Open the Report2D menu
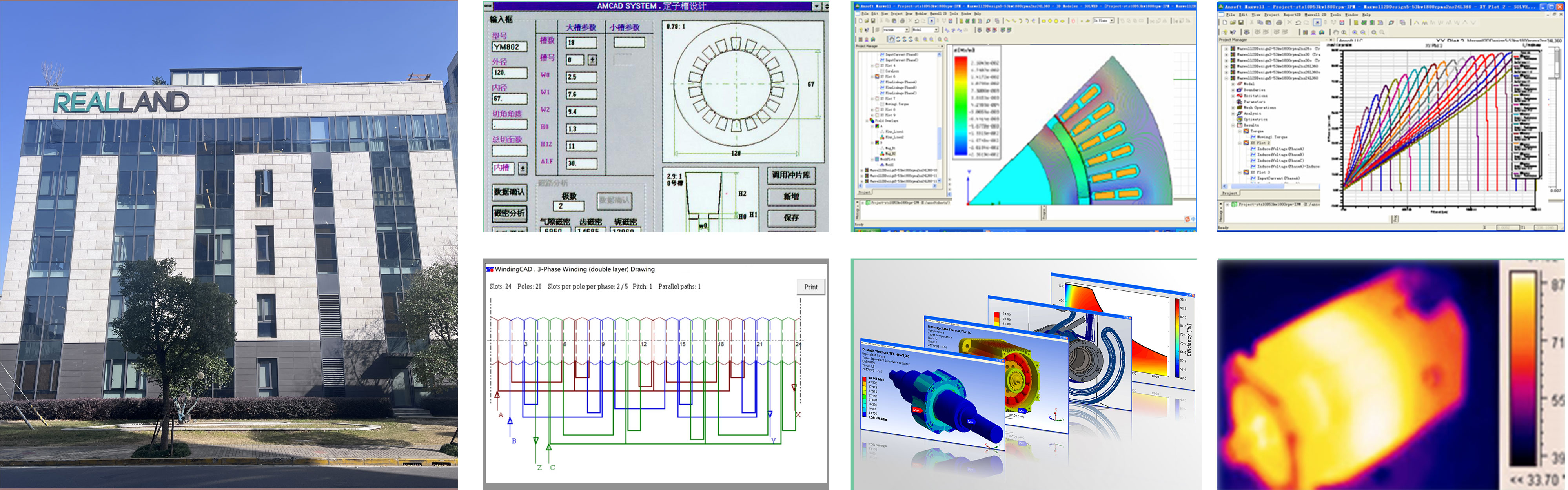1568x490 pixels. click(1292, 15)
